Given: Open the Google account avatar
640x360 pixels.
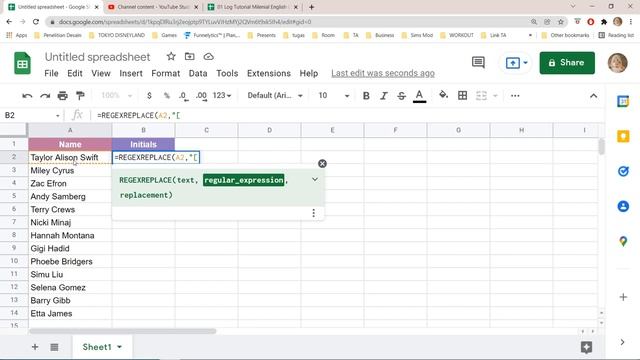Looking at the screenshot, I should pyautogui.click(x=618, y=63).
